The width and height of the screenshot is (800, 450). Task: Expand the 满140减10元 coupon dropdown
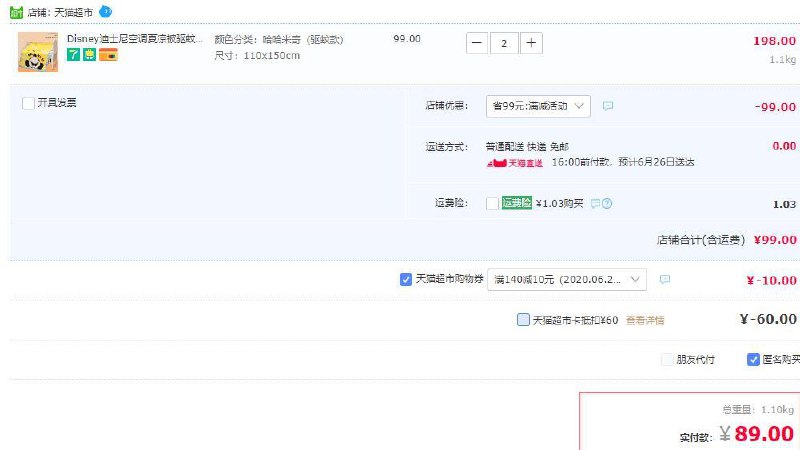(567, 280)
